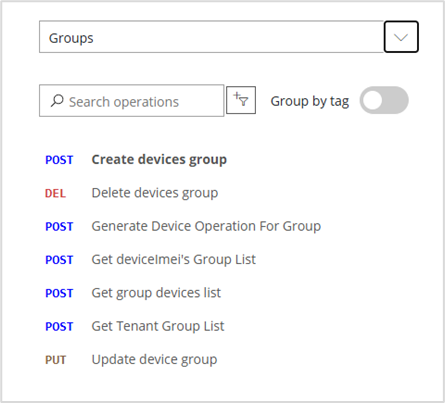This screenshot has height=403, width=445.
Task: Click POST badge beside Generate Device Operation
Action: point(59,227)
